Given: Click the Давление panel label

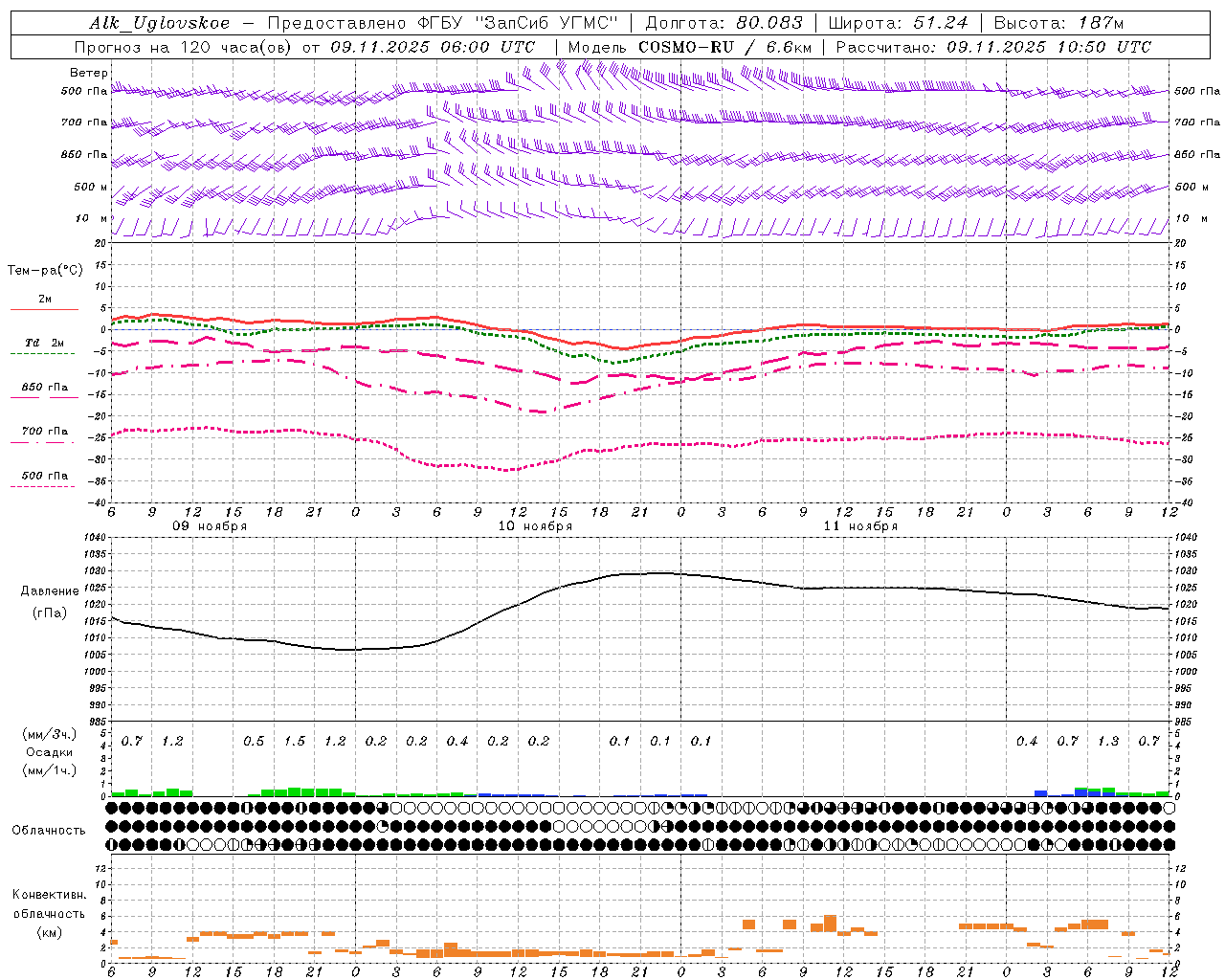Looking at the screenshot, I should [x=50, y=591].
